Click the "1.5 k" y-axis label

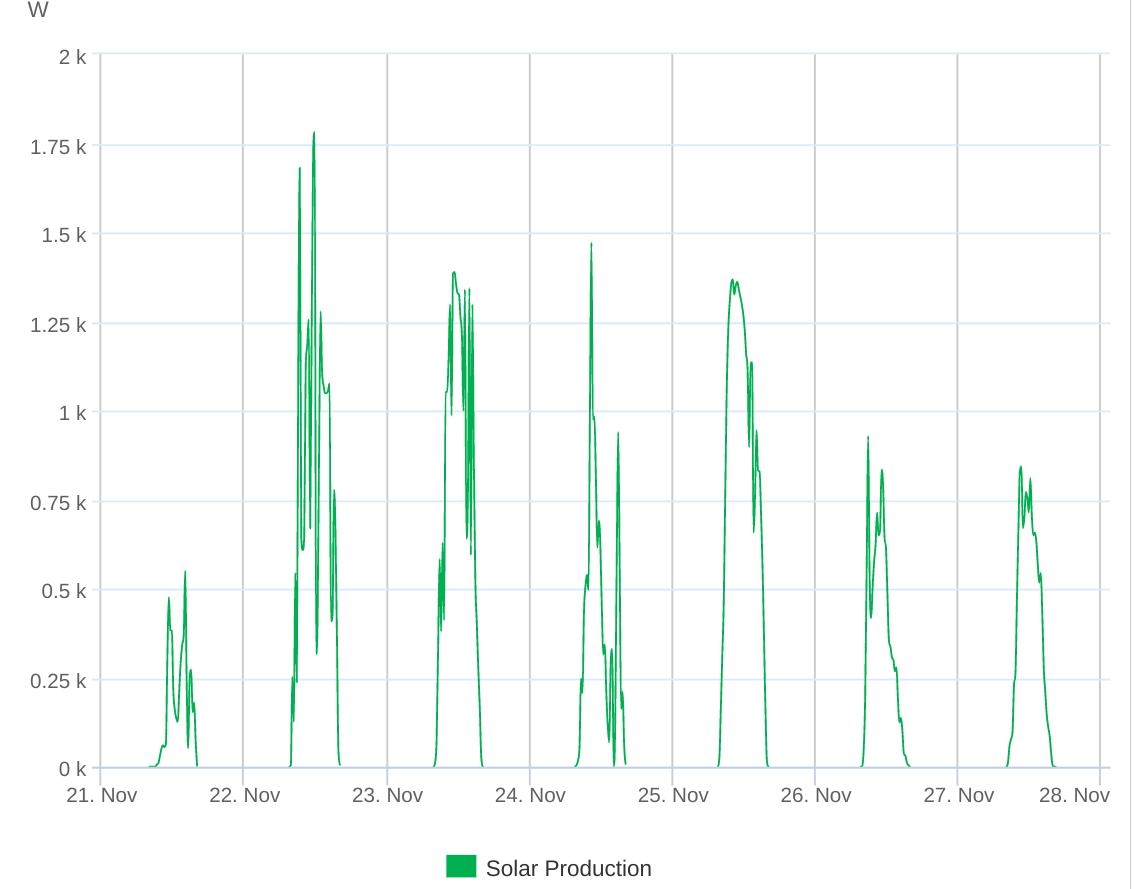click(x=63, y=235)
